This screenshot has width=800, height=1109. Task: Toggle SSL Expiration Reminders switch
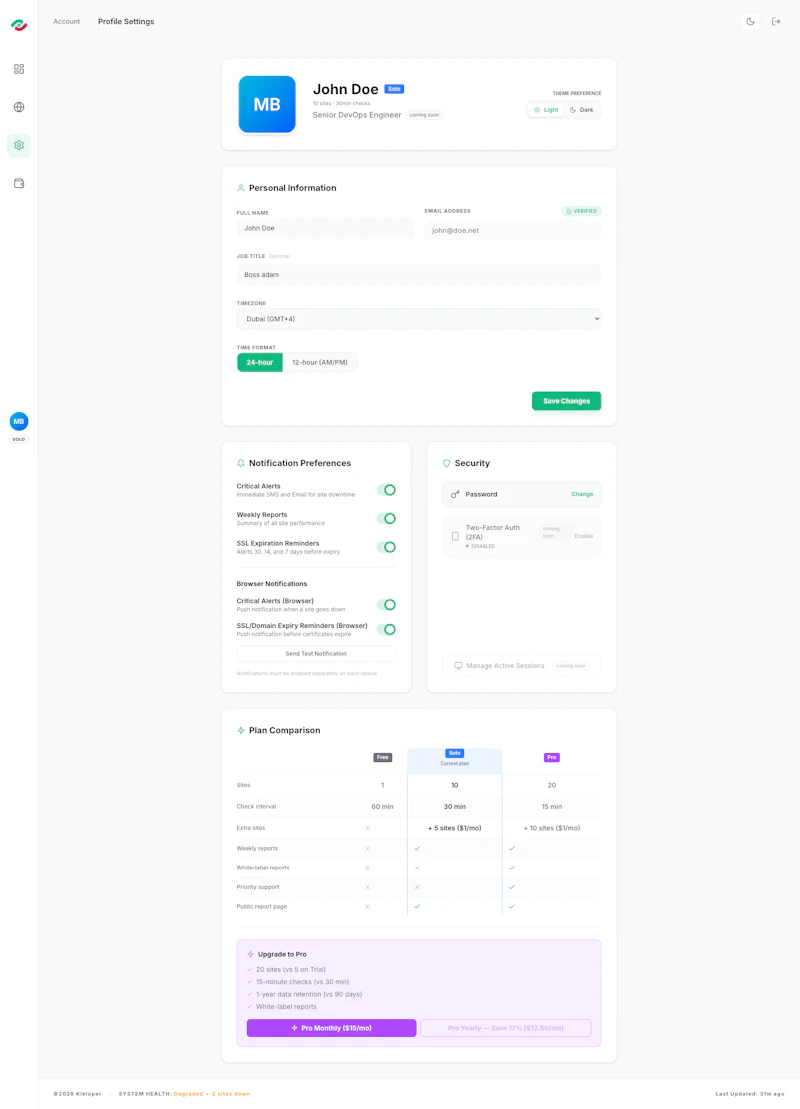(x=386, y=547)
